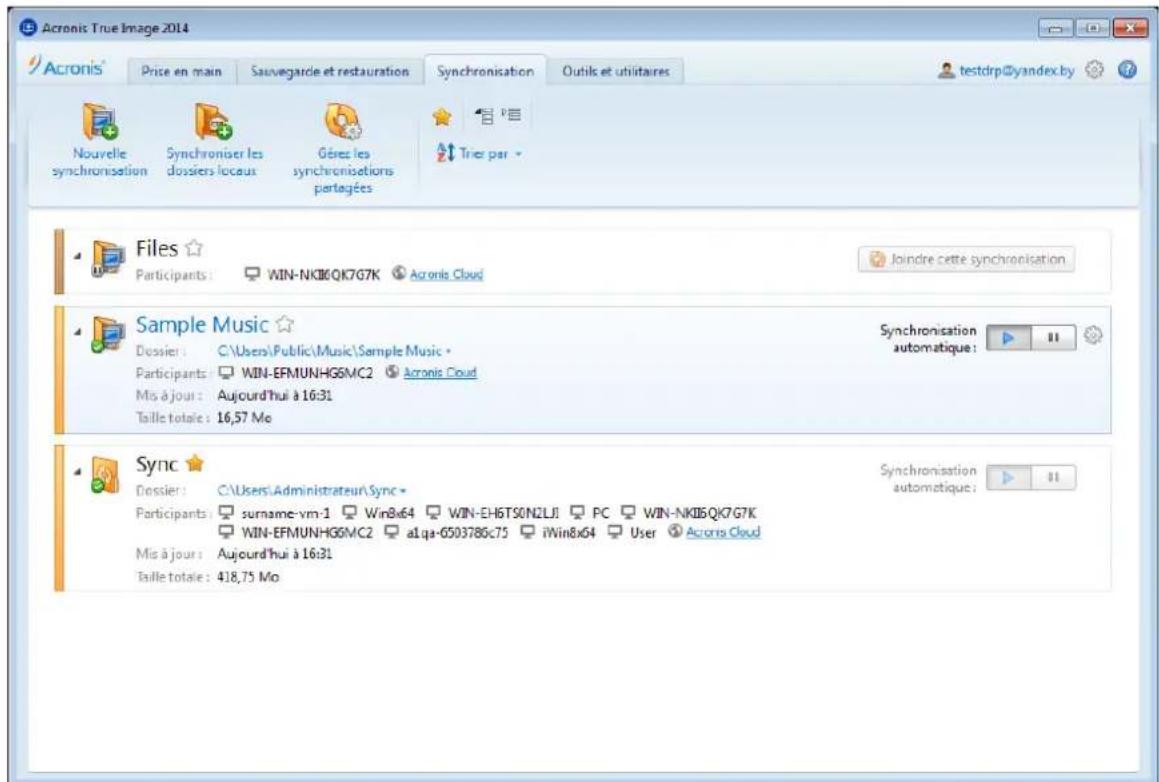Toggle favorite star for Files sync
The image size is (1159, 782).
coord(194,248)
